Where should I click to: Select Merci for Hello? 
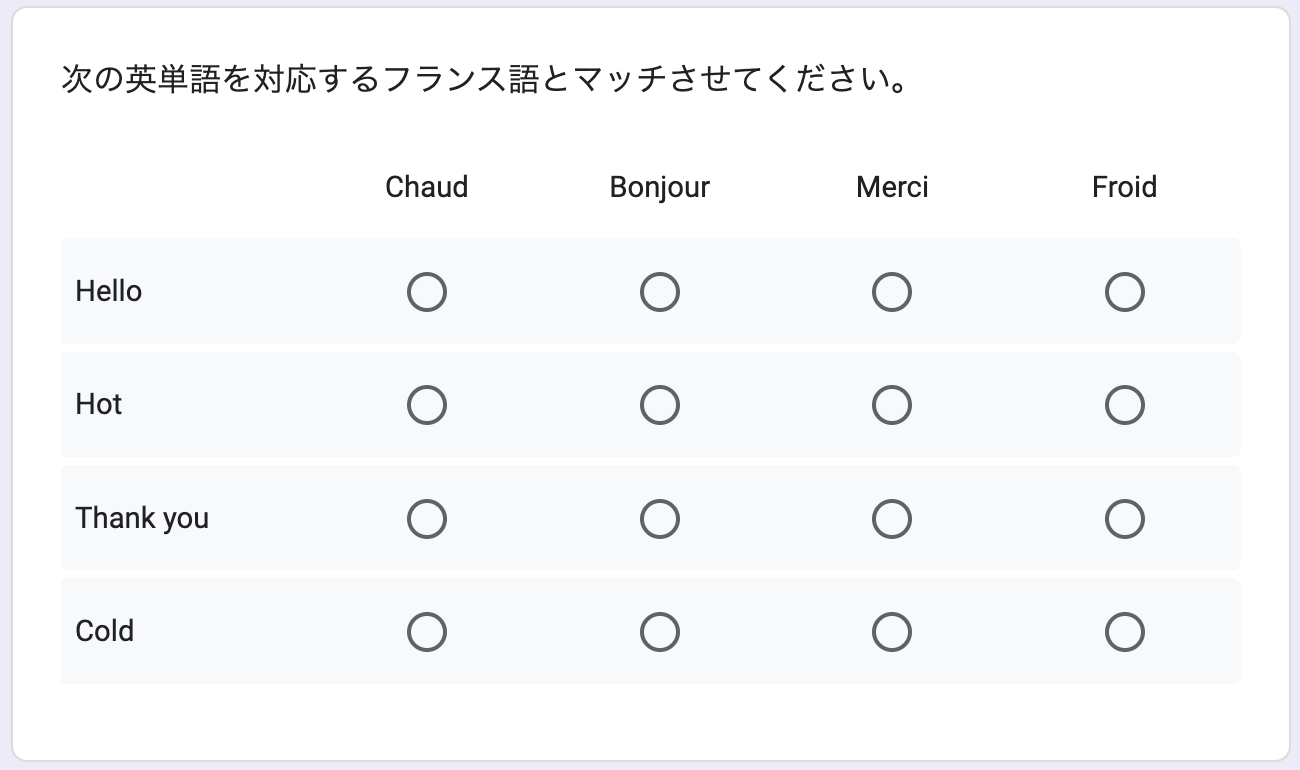coord(892,292)
